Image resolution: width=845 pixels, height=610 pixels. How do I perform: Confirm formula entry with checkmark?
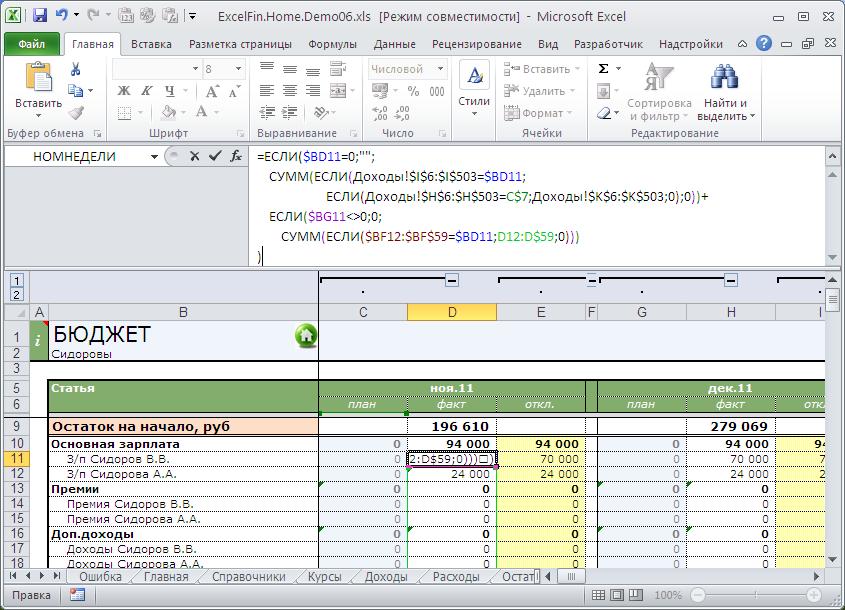point(215,156)
